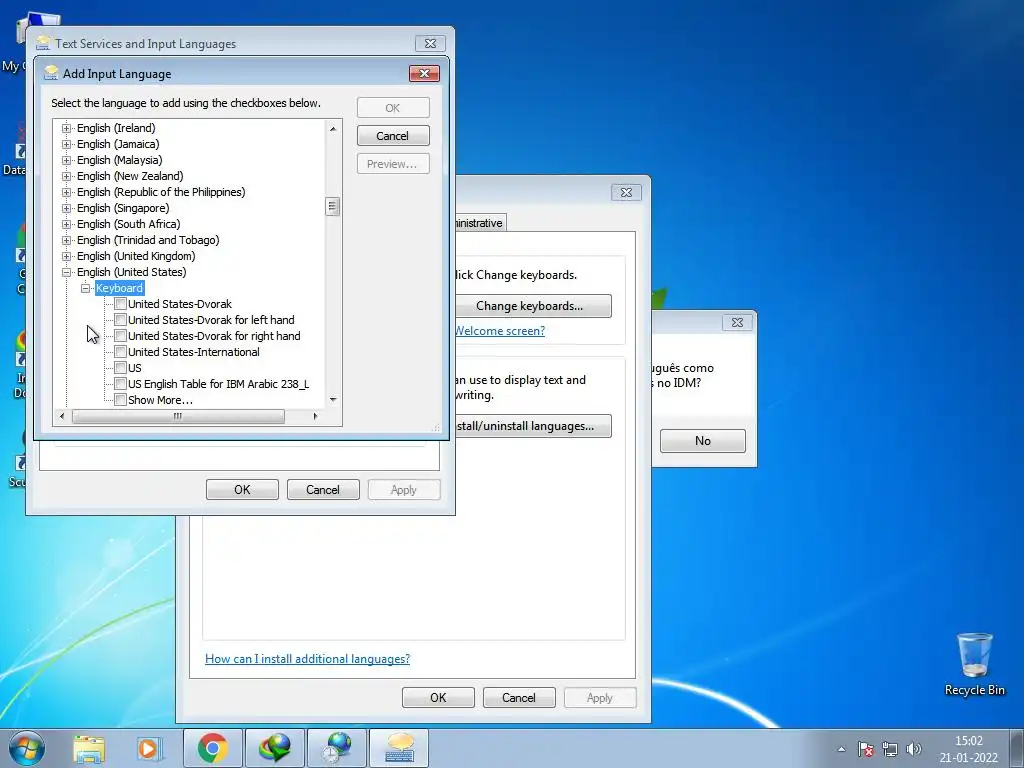Open the Welcome screen link
This screenshot has width=1024, height=768.
[x=500, y=330]
